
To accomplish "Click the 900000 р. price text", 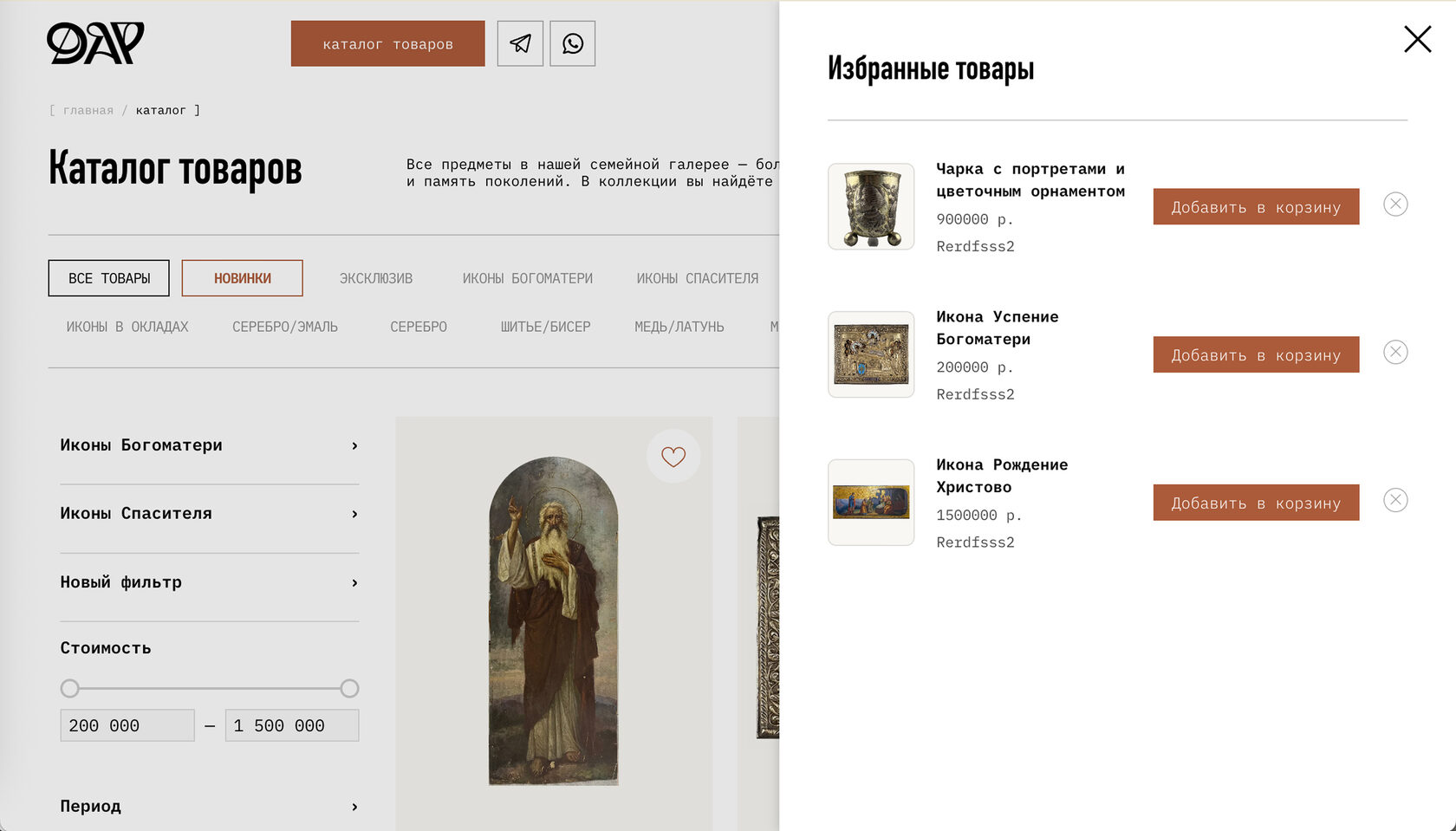I will [975, 219].
